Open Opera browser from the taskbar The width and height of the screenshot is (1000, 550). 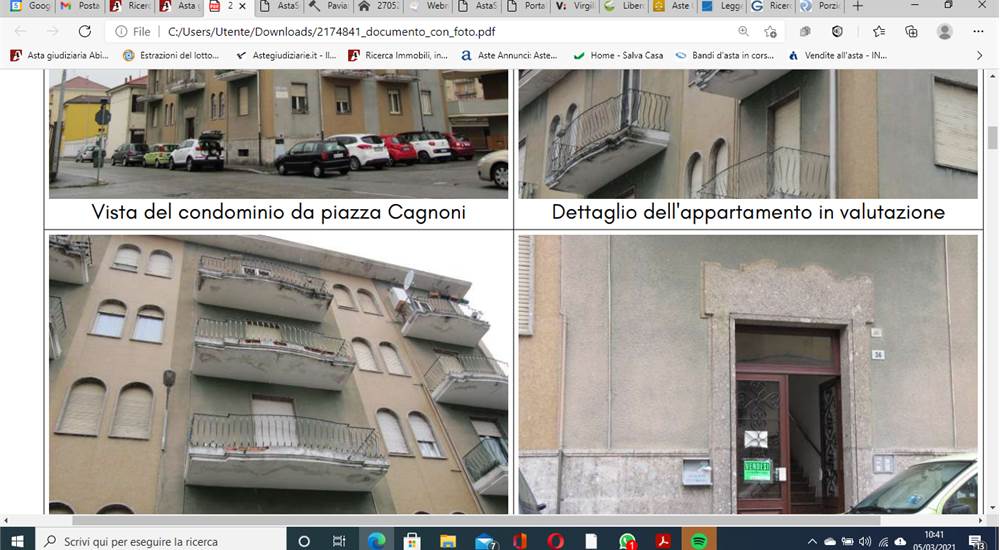pos(555,541)
